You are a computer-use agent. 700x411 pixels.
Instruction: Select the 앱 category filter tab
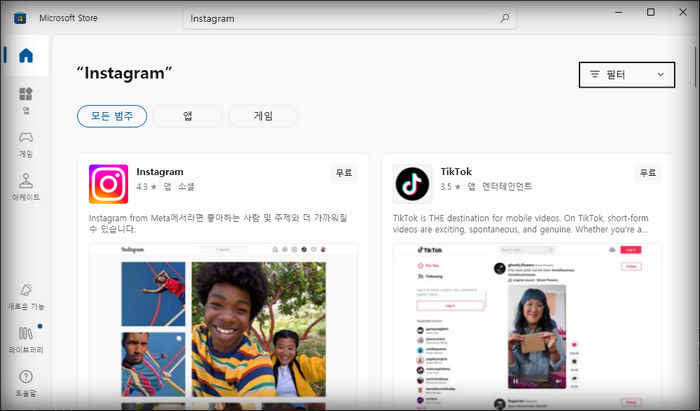tap(188, 116)
